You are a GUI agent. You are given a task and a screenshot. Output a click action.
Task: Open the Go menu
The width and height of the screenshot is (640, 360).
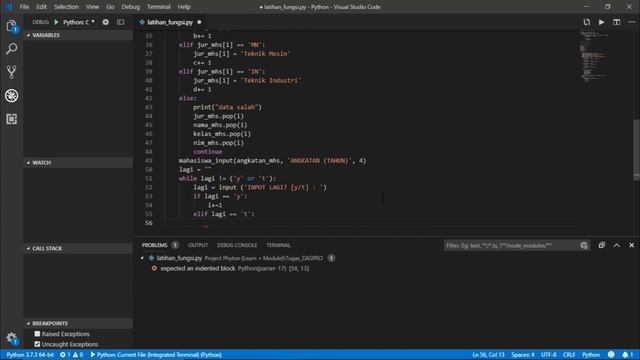coord(110,7)
